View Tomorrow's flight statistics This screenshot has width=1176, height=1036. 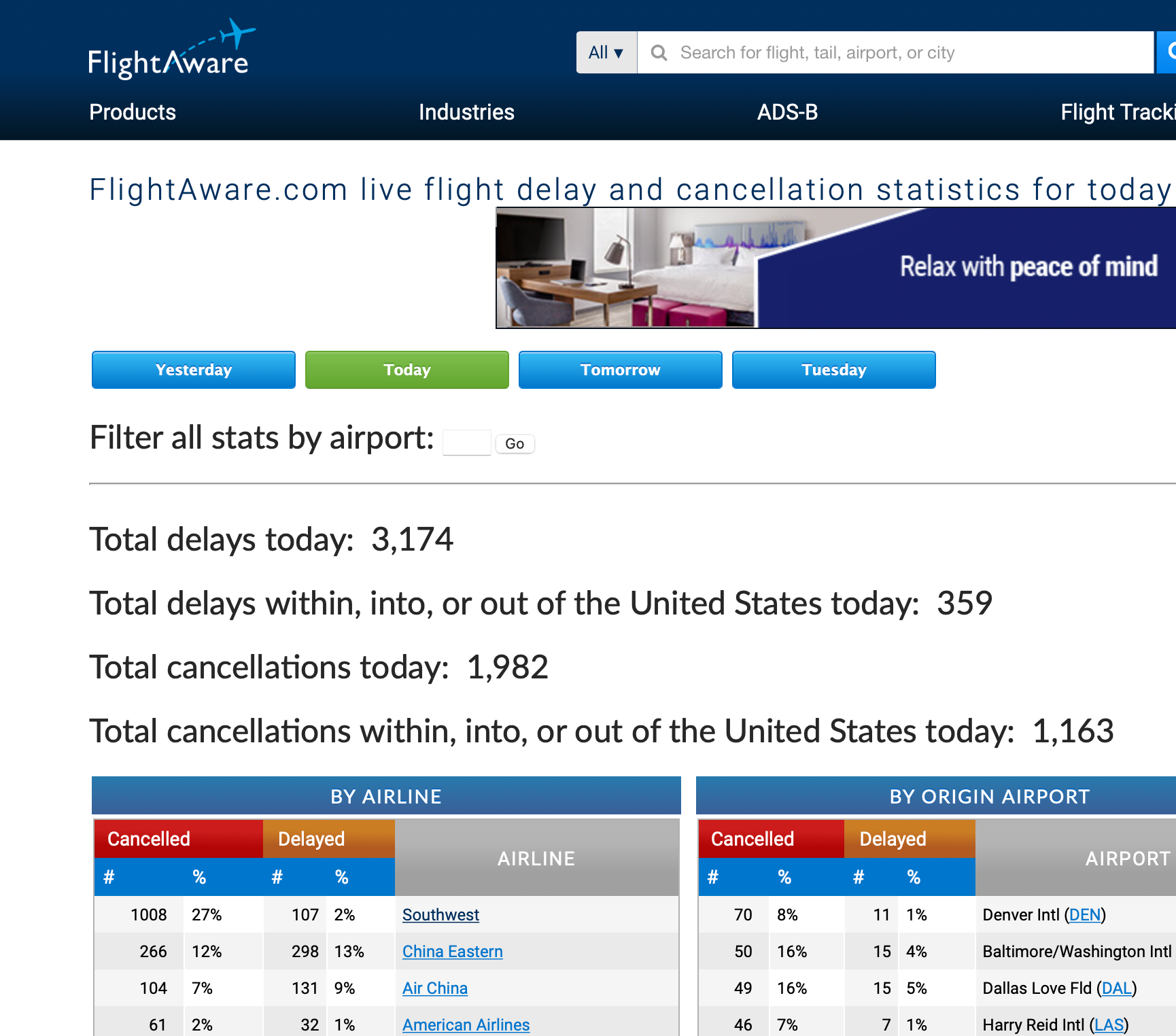coord(620,370)
